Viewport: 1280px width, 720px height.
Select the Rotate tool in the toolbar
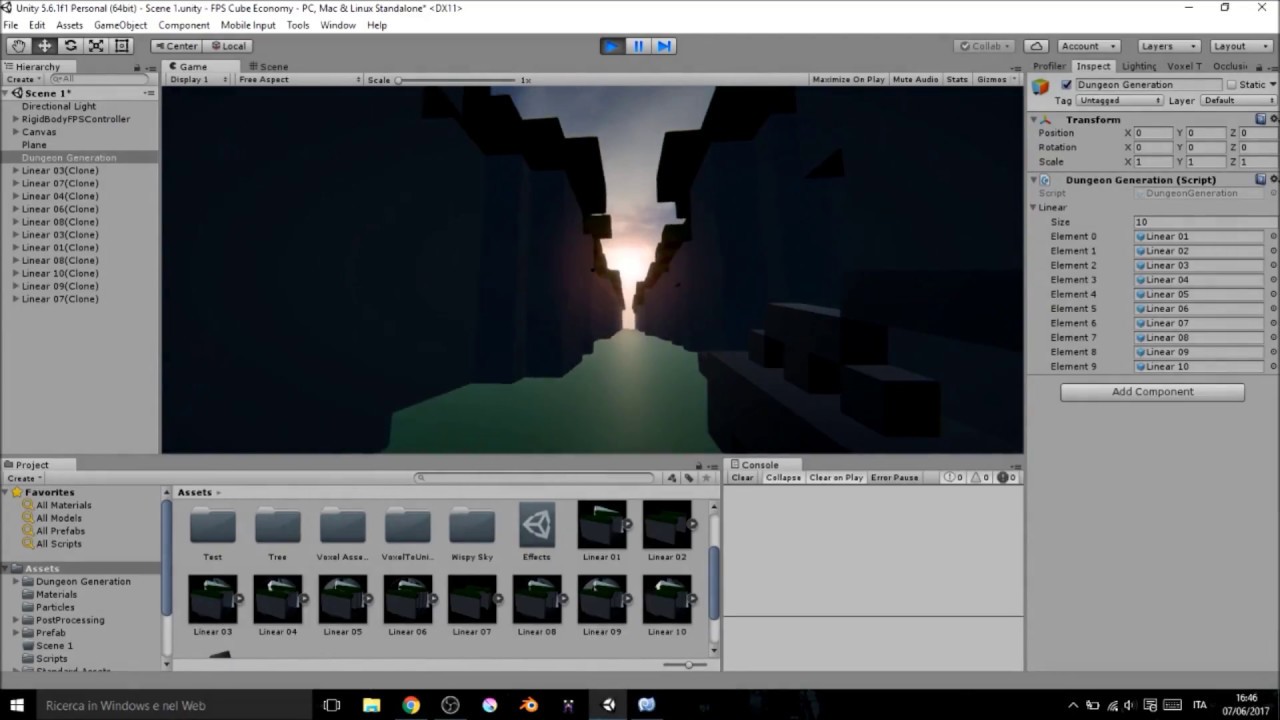[71, 46]
